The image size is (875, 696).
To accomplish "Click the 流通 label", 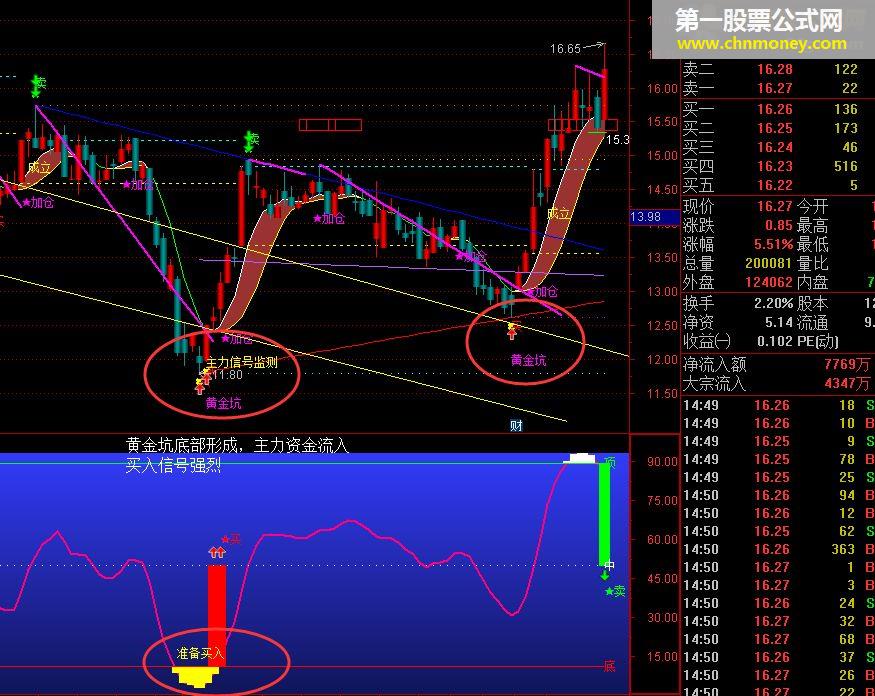I will click(812, 322).
